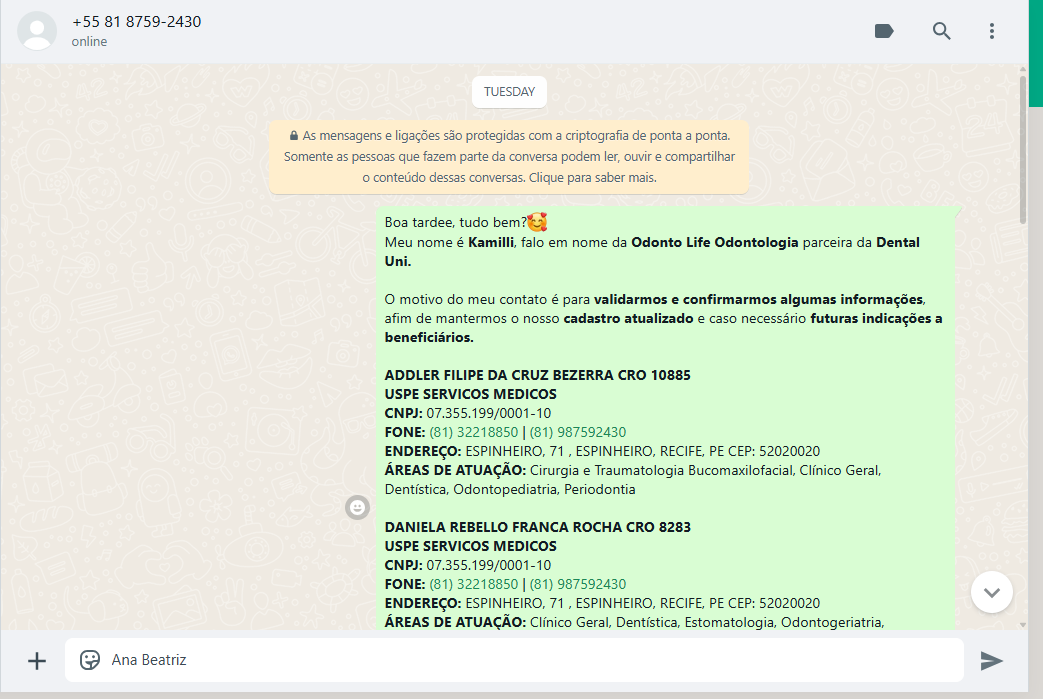Click the ÁREAS DE ATUAÇÃO line under ADDLER
Viewport: 1043px width, 699px height.
pyautogui.click(x=633, y=480)
